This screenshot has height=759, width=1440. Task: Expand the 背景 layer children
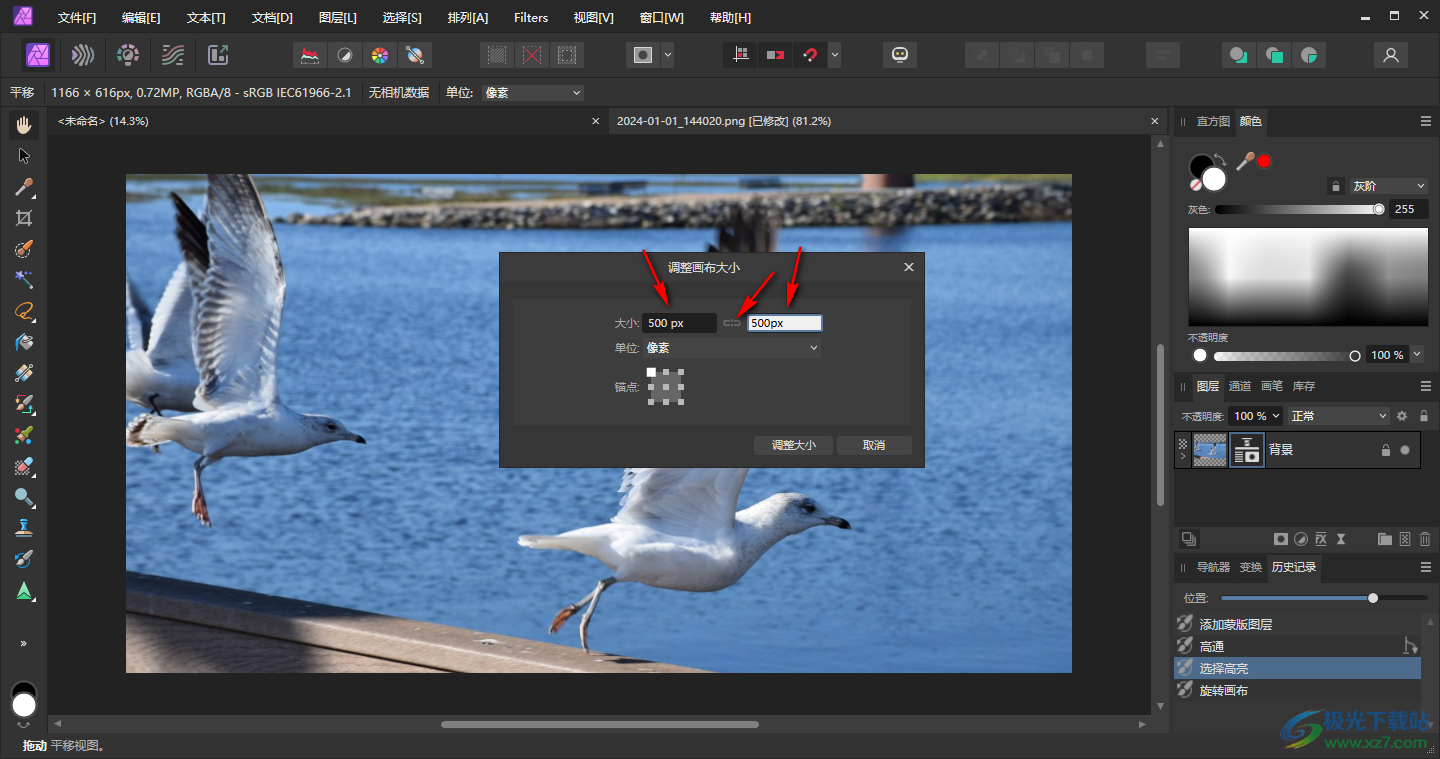(1184, 457)
